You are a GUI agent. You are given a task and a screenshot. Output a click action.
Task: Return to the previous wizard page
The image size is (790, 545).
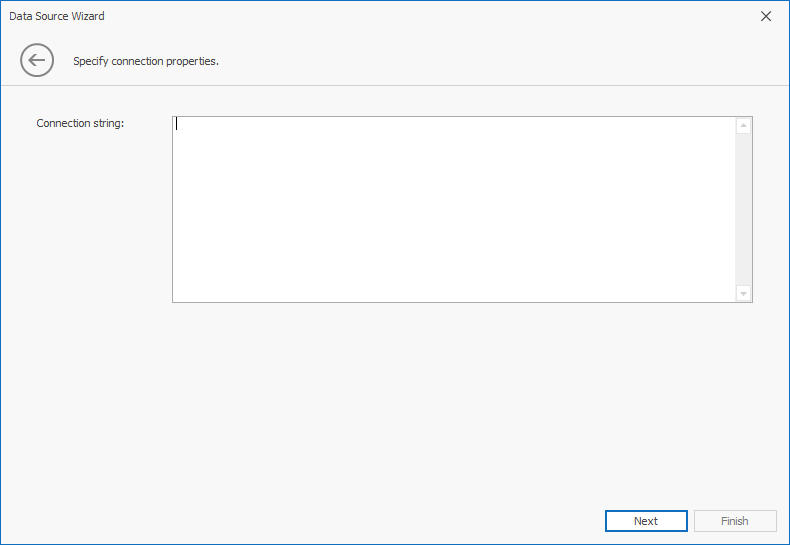(x=37, y=60)
